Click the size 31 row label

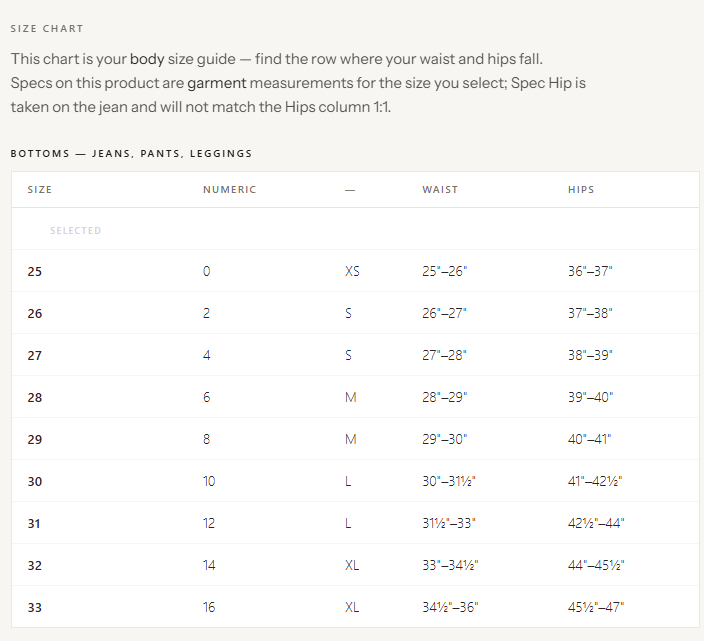34,523
